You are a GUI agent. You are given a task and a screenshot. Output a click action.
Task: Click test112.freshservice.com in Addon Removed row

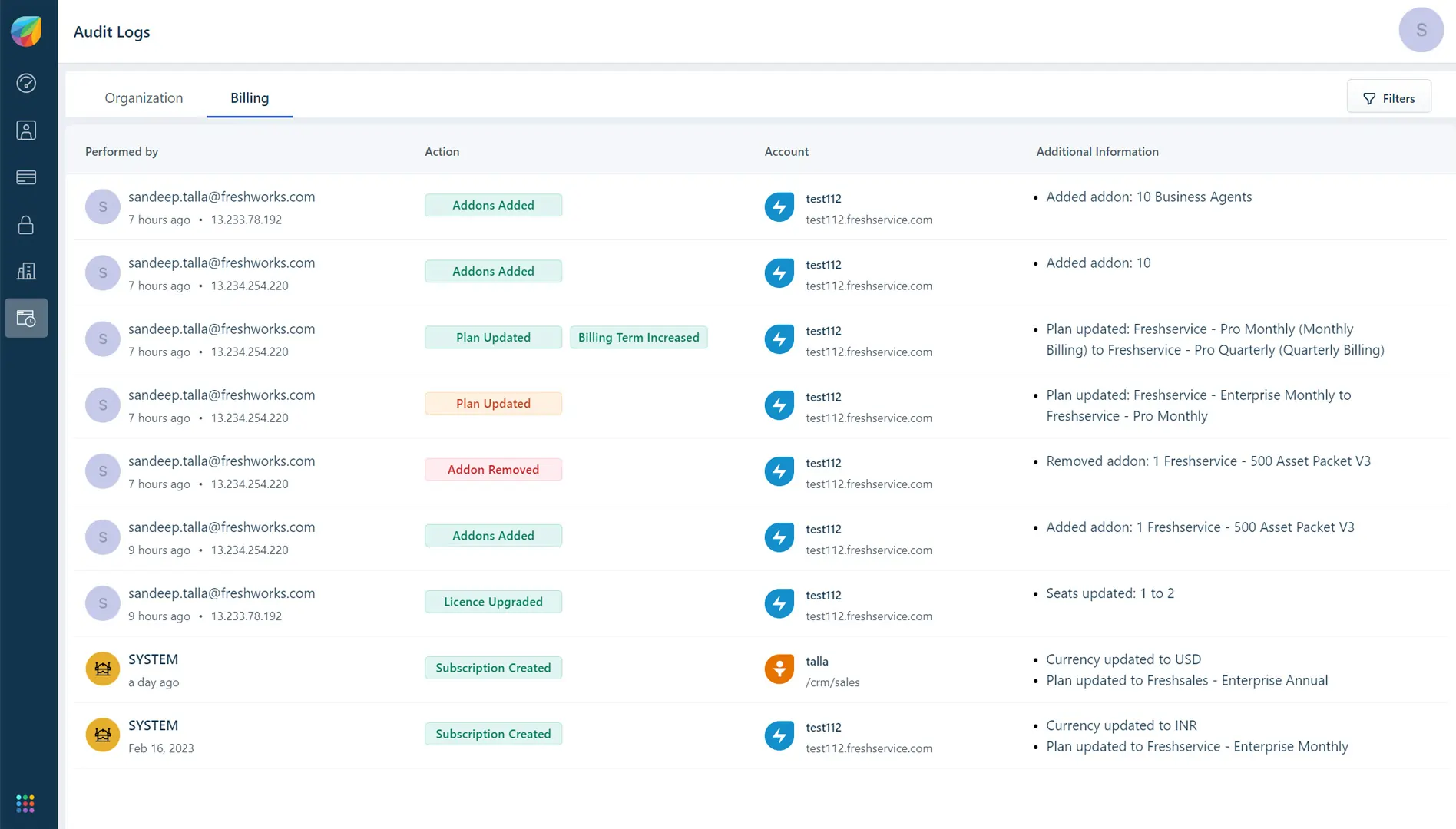tap(869, 484)
